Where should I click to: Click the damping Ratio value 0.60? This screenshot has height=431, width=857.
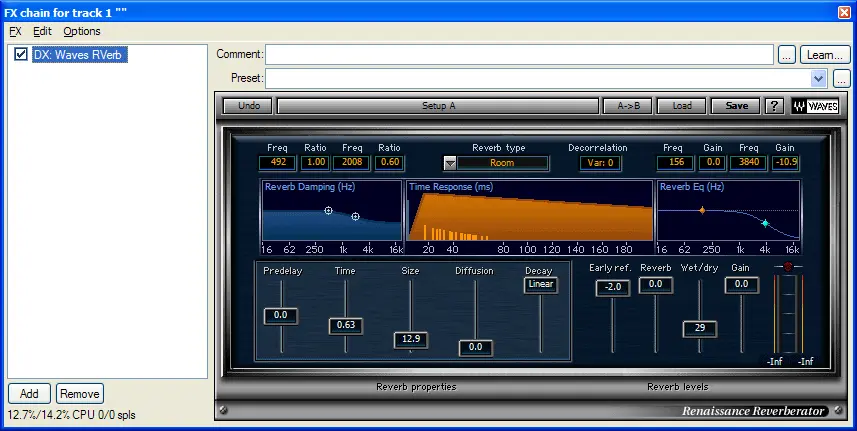[390, 162]
